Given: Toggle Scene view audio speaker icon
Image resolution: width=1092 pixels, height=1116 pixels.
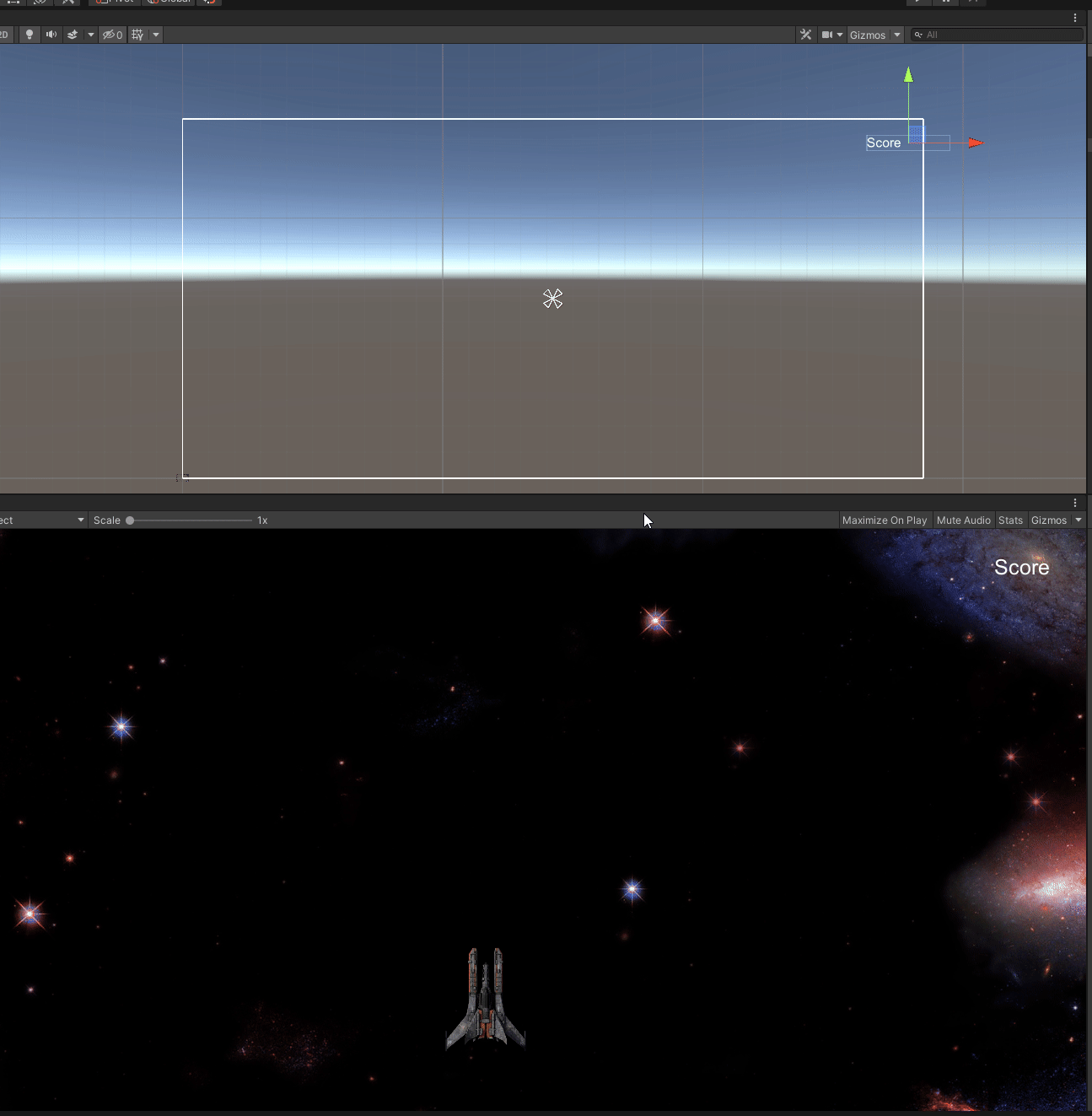Looking at the screenshot, I should point(51,35).
